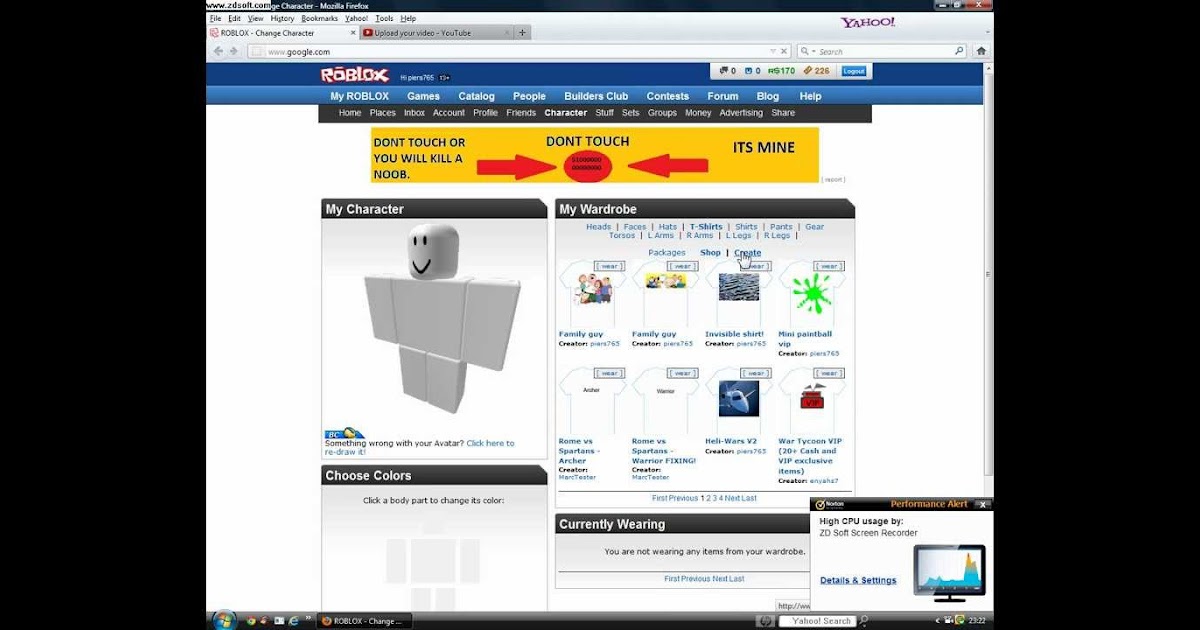Open Builders Club from the nav bar
Screen dimensions: 1200x630
596,96
